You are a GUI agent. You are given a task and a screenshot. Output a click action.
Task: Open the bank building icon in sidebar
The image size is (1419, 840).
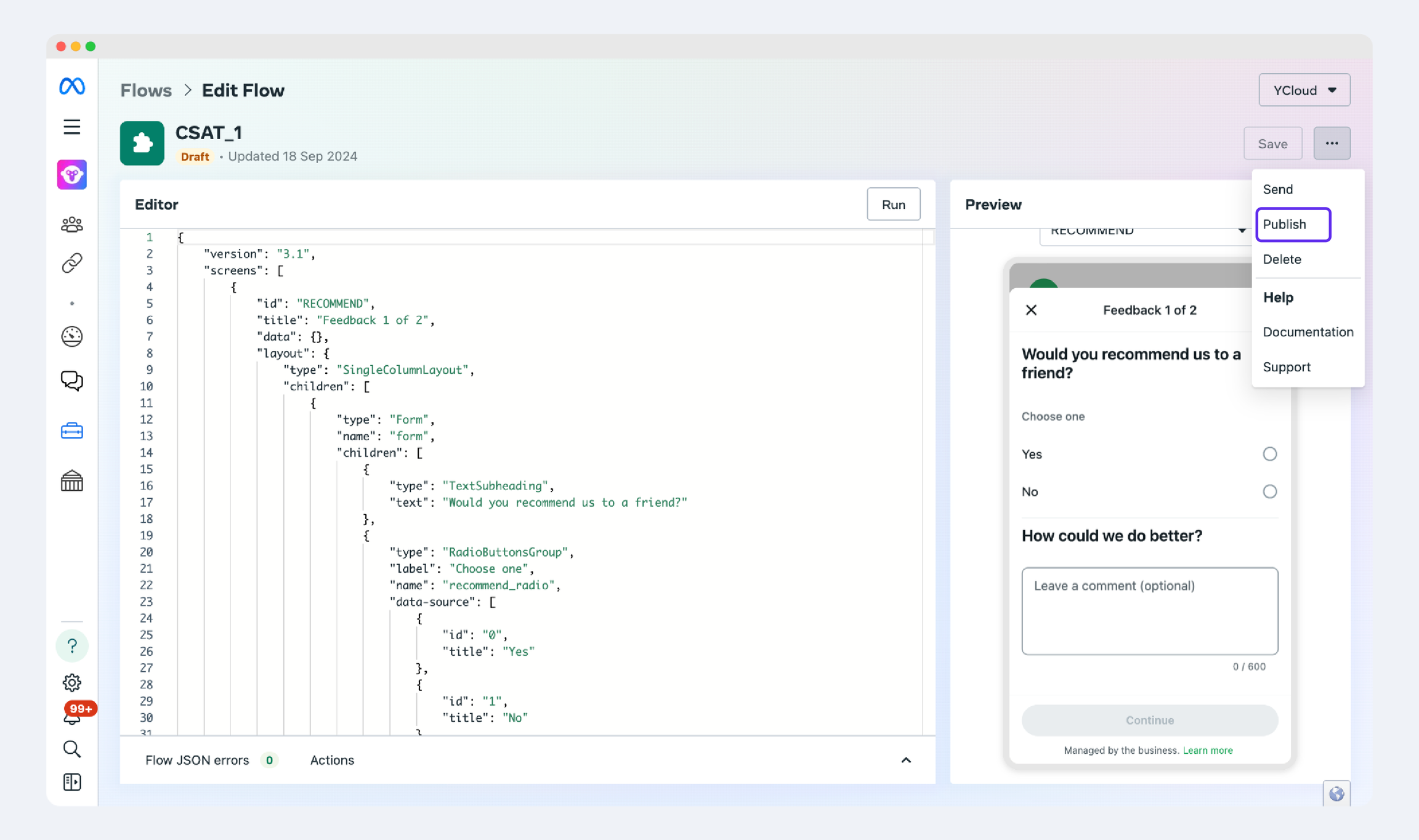[x=72, y=481]
